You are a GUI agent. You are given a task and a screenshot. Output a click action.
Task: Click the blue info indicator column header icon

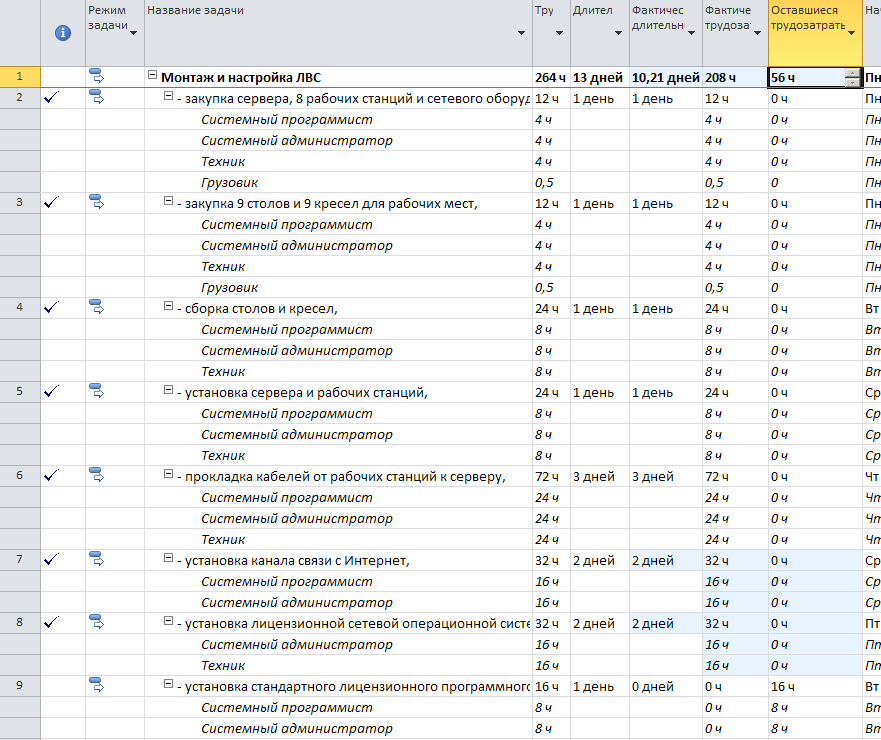63,33
